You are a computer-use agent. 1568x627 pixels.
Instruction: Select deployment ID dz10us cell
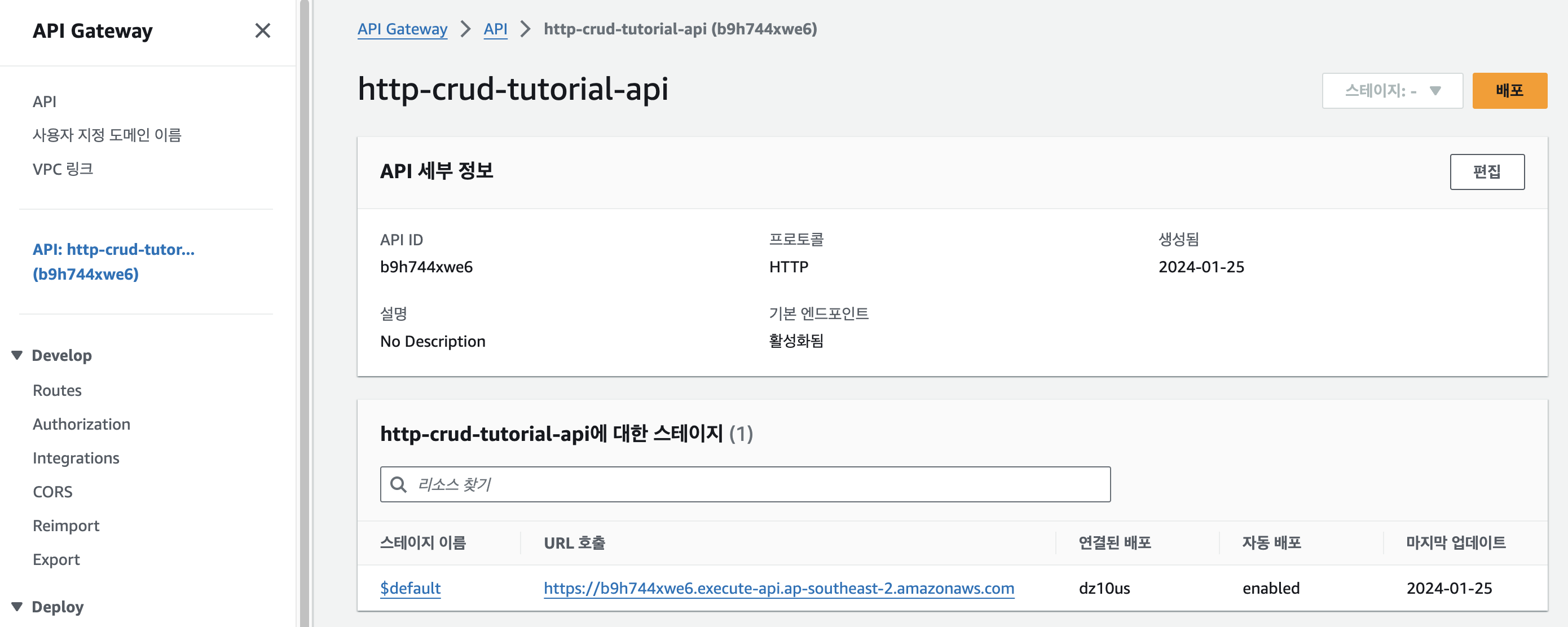(1104, 588)
